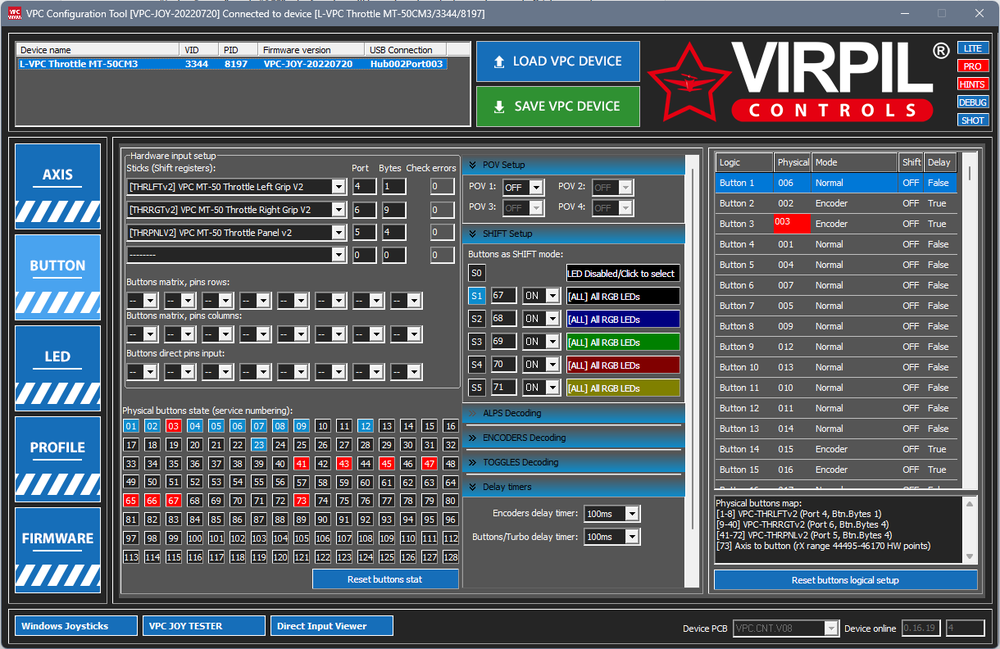This screenshot has height=649, width=1000.
Task: Select the S3 shift button
Action: (476, 342)
